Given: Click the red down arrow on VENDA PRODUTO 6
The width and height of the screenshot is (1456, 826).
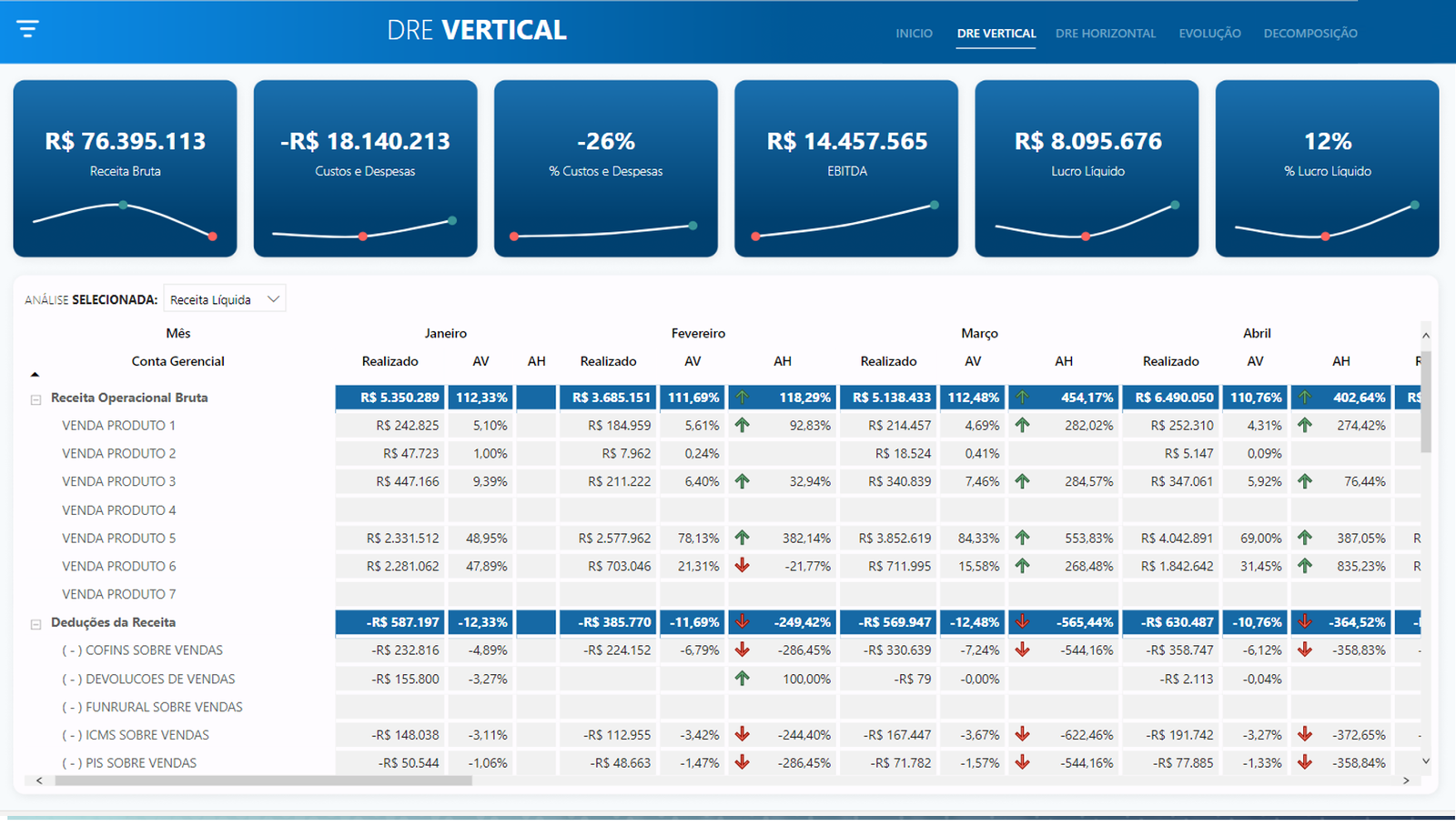Looking at the screenshot, I should 743,566.
